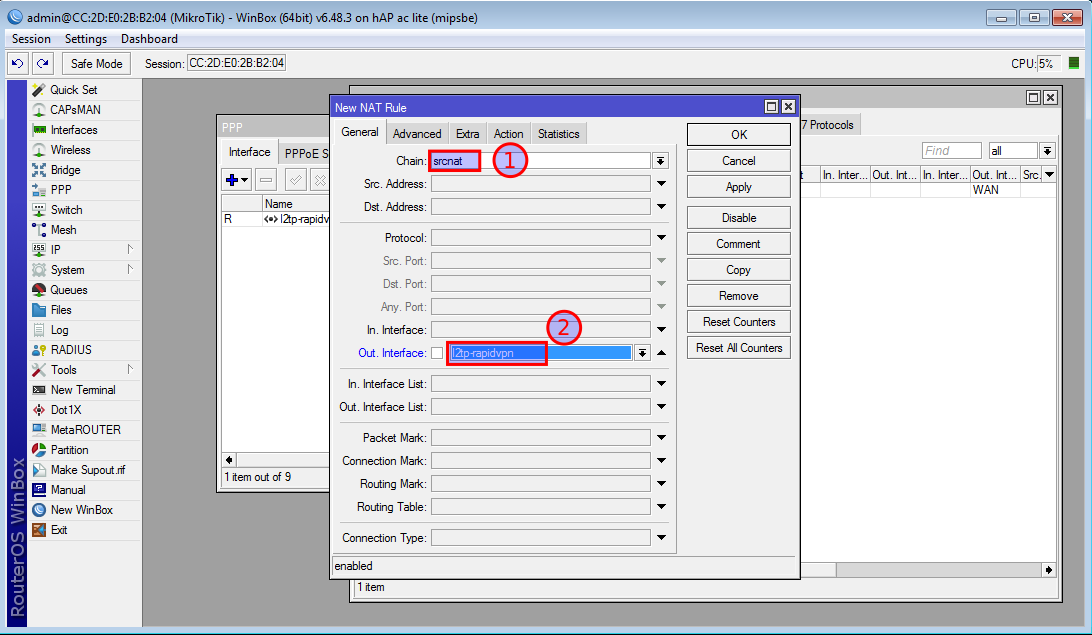Open the Partition sidebar entry

[70, 450]
